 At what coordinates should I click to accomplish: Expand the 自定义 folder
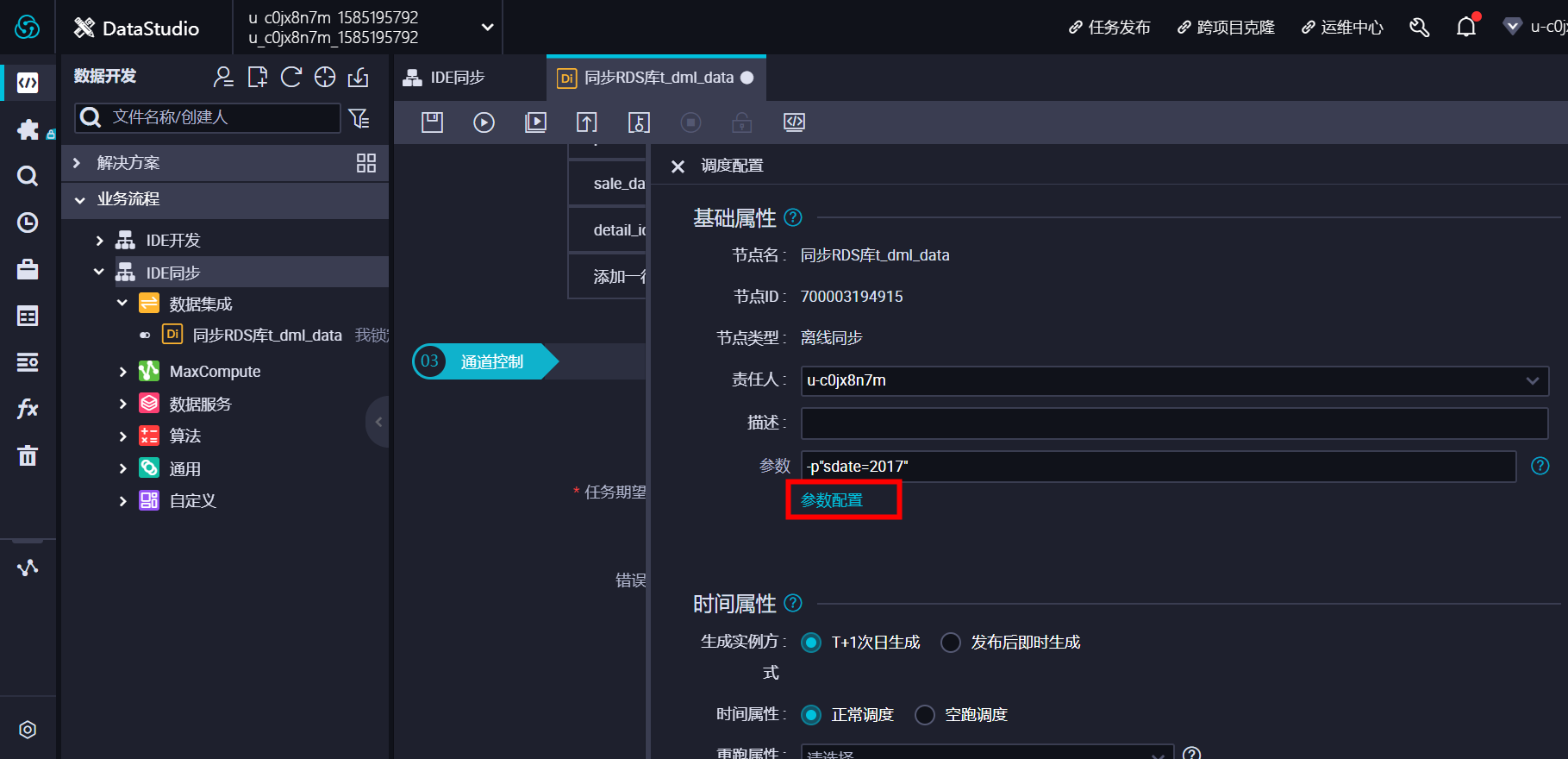pyautogui.click(x=122, y=501)
